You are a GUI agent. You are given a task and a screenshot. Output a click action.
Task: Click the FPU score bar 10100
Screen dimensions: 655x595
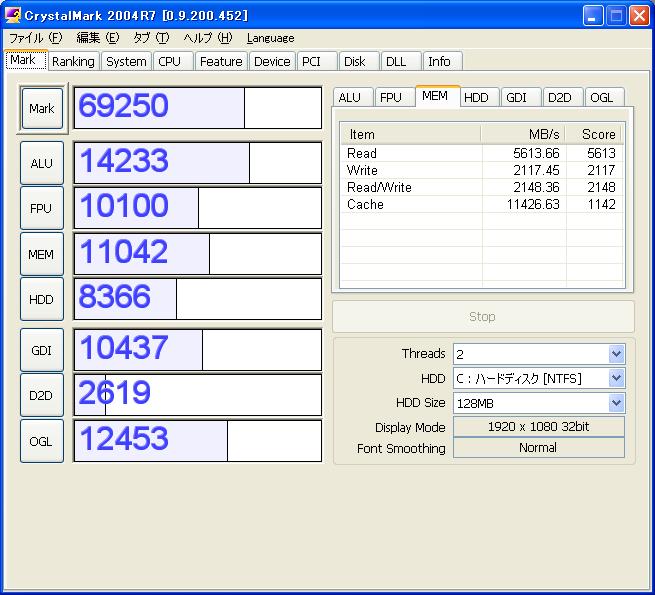(x=198, y=208)
